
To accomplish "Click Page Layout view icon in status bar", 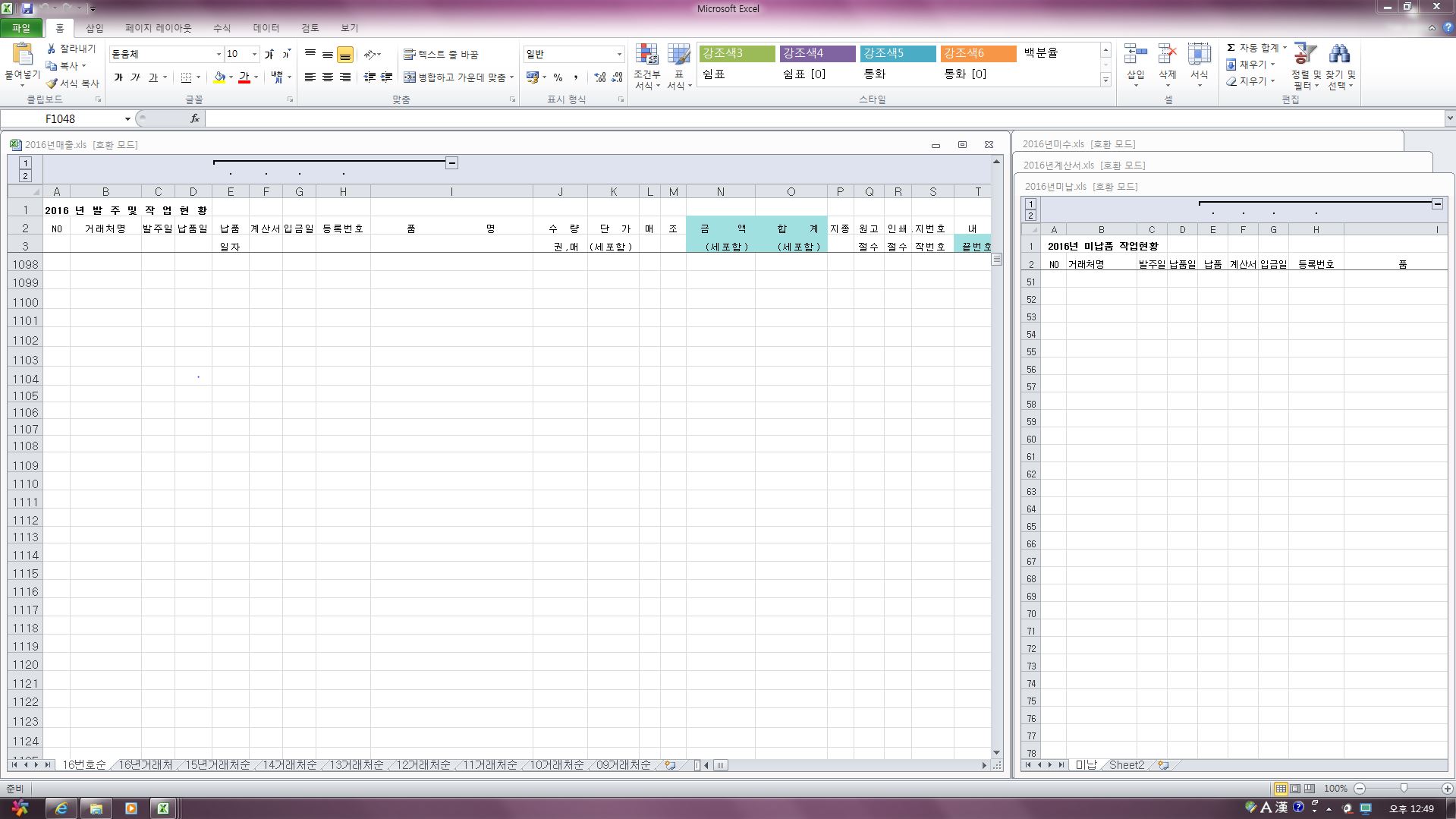I will 1295,789.
